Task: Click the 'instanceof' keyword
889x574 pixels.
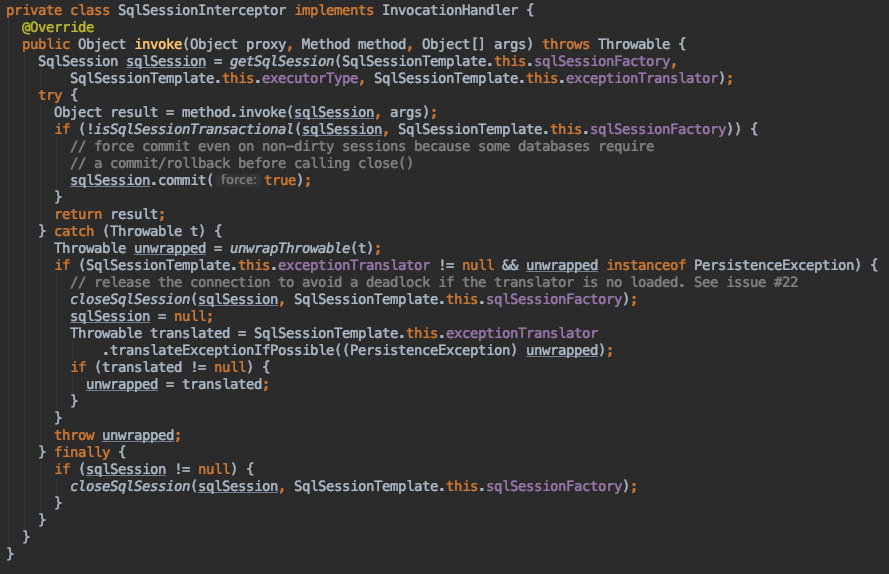Action: click(646, 265)
